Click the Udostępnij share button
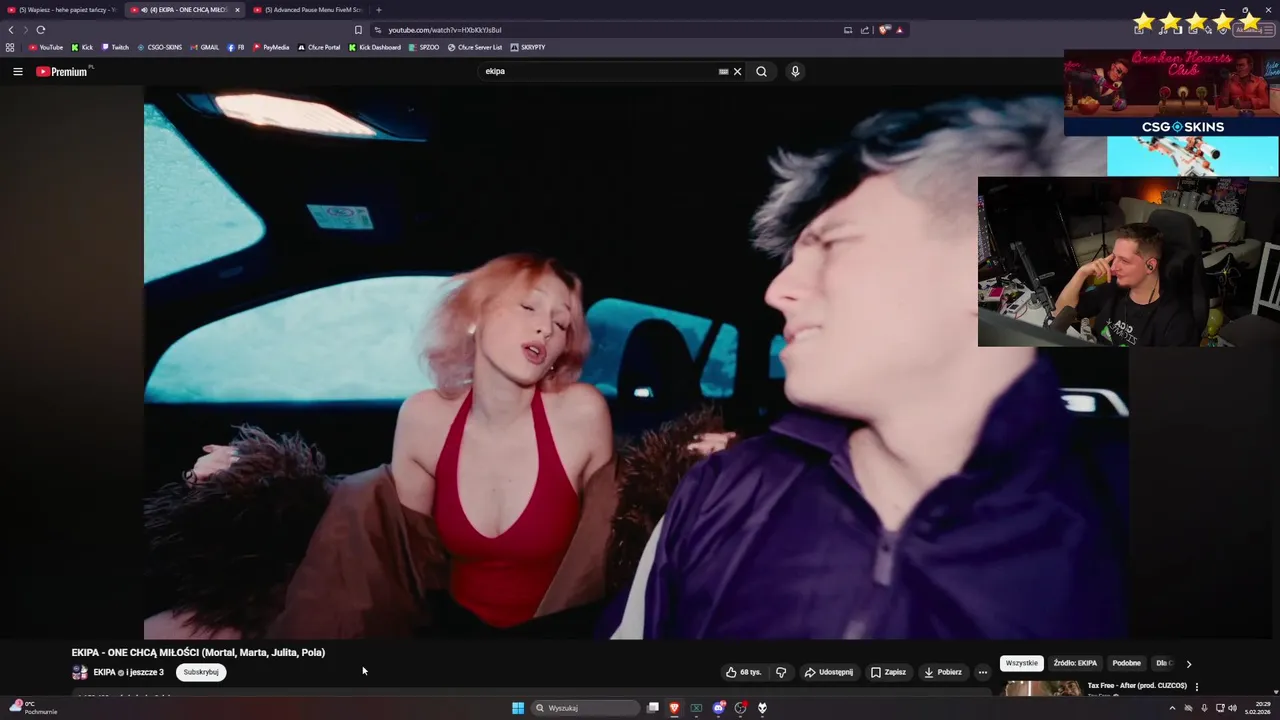1280x720 pixels. click(829, 672)
